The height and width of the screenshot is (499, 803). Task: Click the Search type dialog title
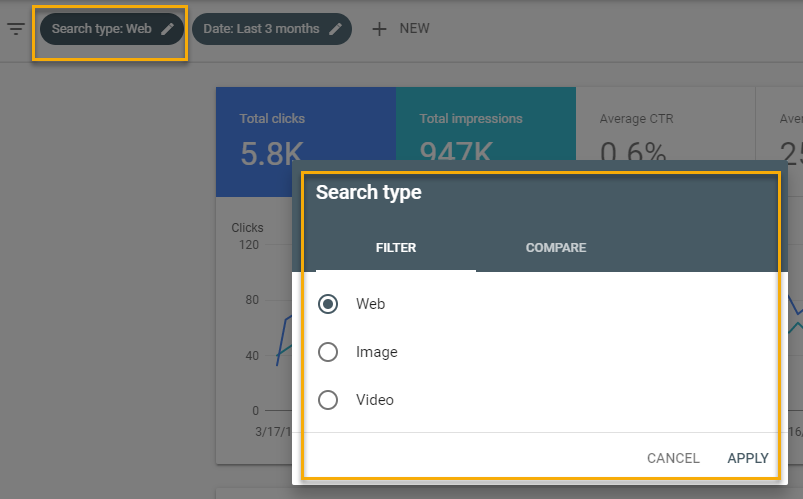click(x=369, y=193)
